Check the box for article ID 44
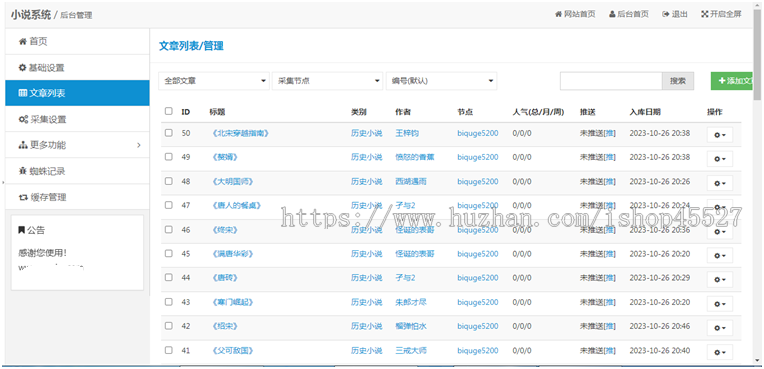Viewport: 764px width, 369px height. 169,277
